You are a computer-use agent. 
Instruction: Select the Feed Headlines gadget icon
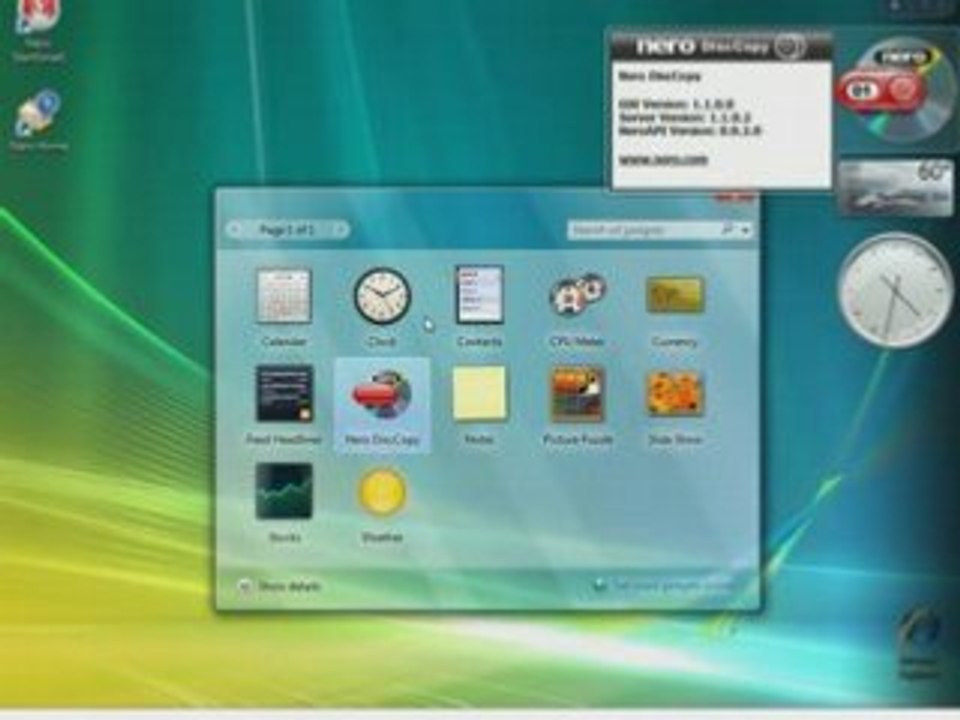pyautogui.click(x=284, y=394)
